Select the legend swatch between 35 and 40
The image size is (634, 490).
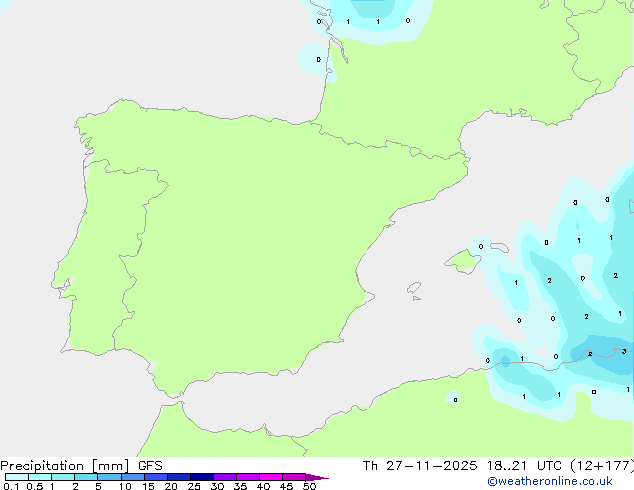coord(247,477)
